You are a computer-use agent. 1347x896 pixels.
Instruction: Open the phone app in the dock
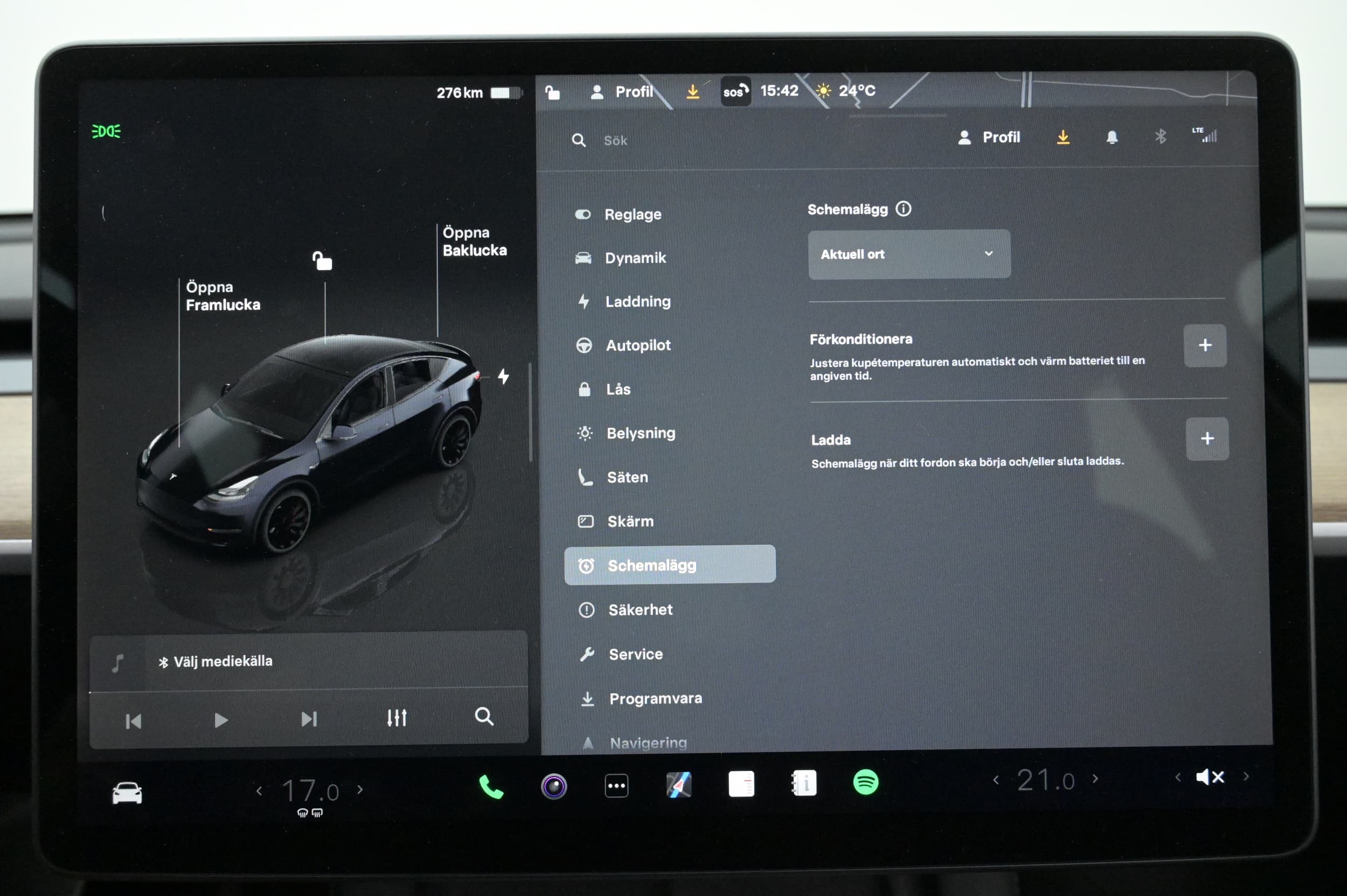(x=490, y=787)
